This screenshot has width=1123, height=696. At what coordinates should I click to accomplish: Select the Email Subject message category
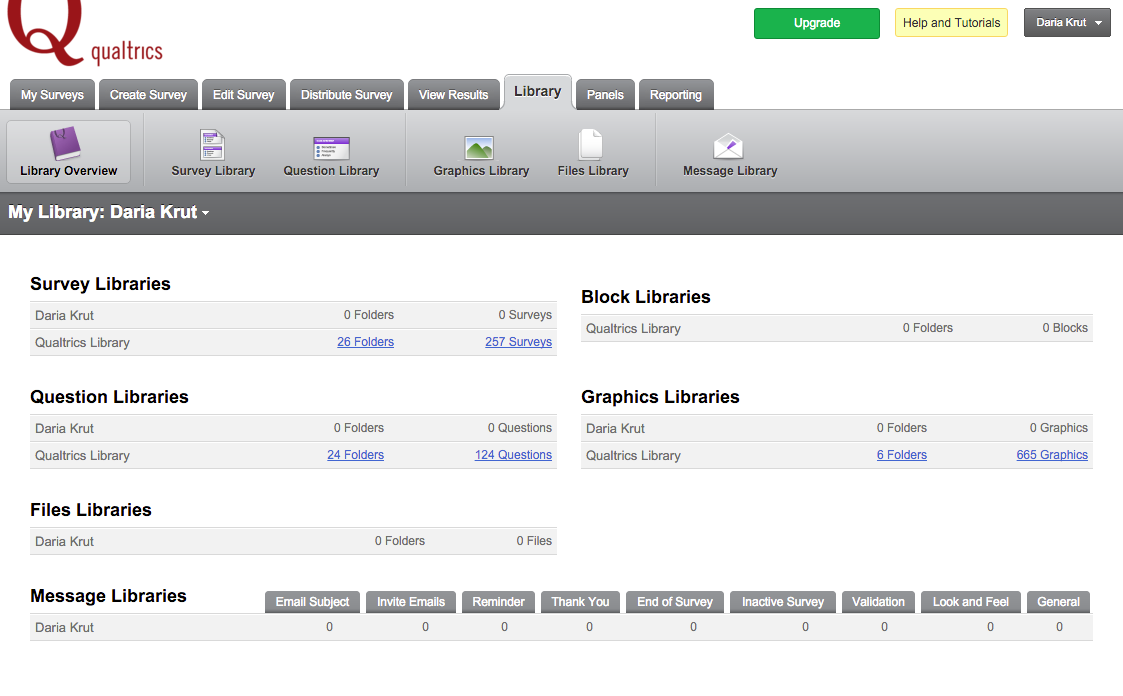(312, 602)
